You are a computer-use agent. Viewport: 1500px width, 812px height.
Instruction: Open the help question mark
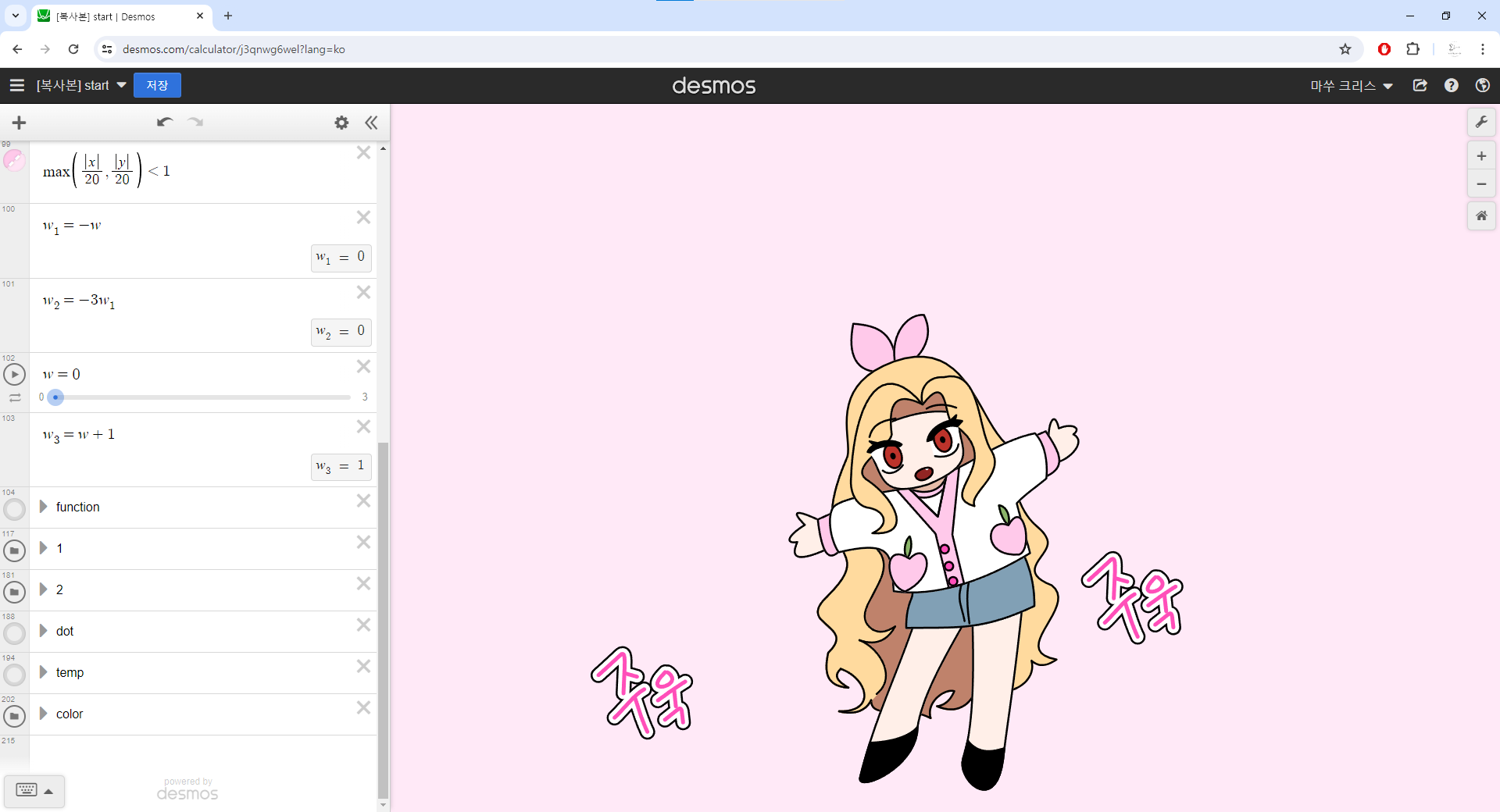click(1451, 86)
